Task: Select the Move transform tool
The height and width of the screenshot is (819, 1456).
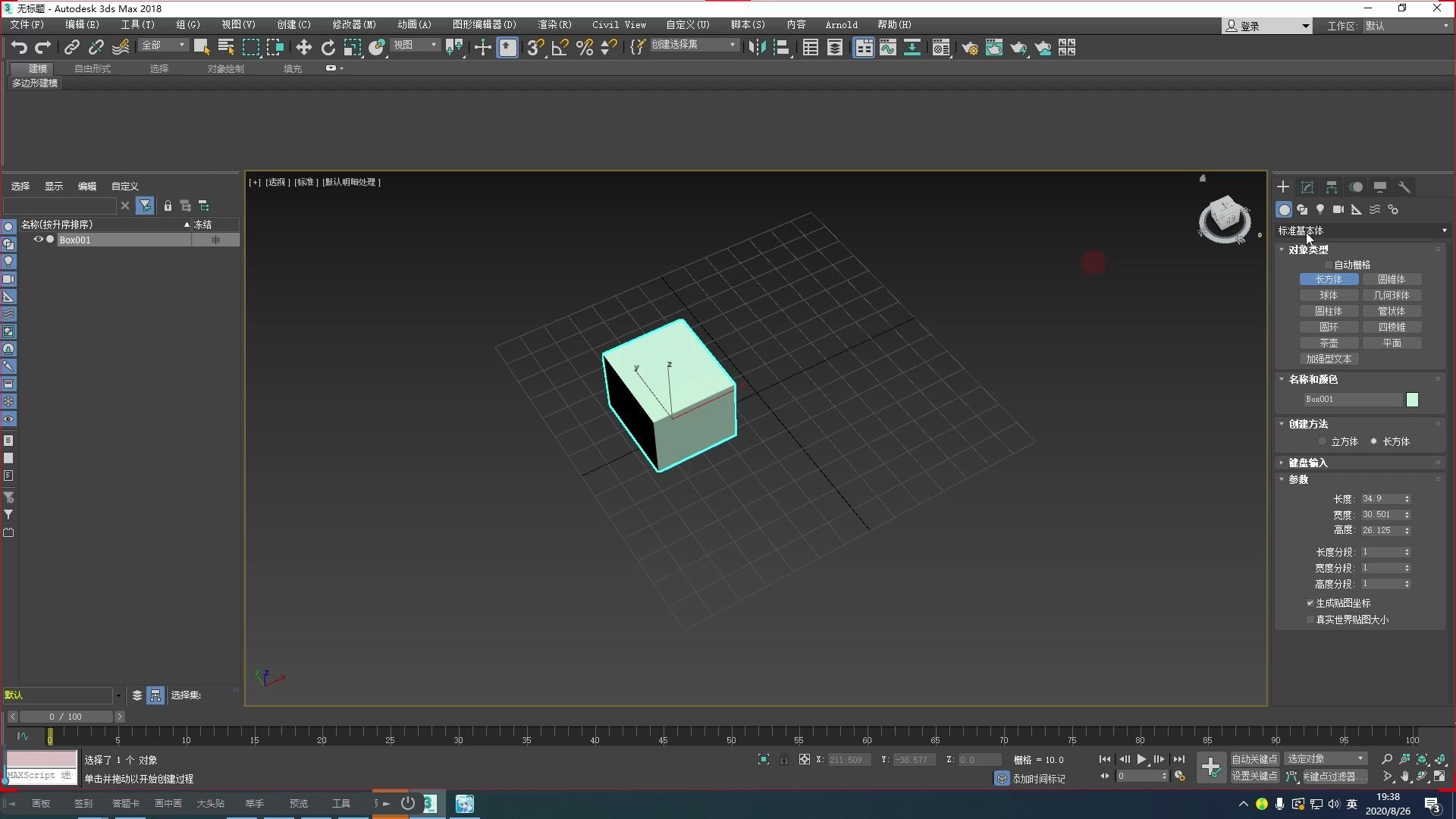Action: click(303, 48)
